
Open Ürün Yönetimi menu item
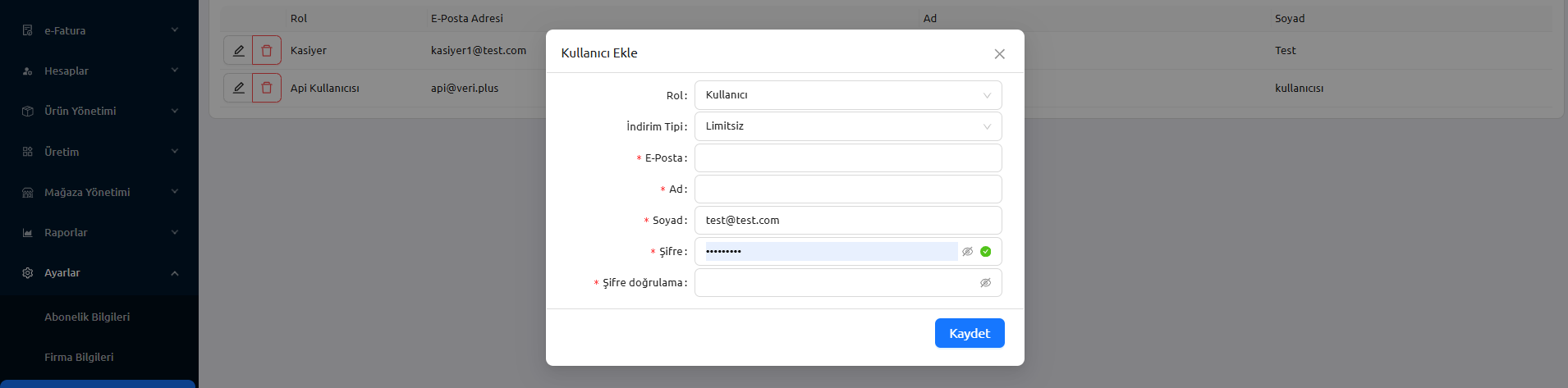(99, 111)
